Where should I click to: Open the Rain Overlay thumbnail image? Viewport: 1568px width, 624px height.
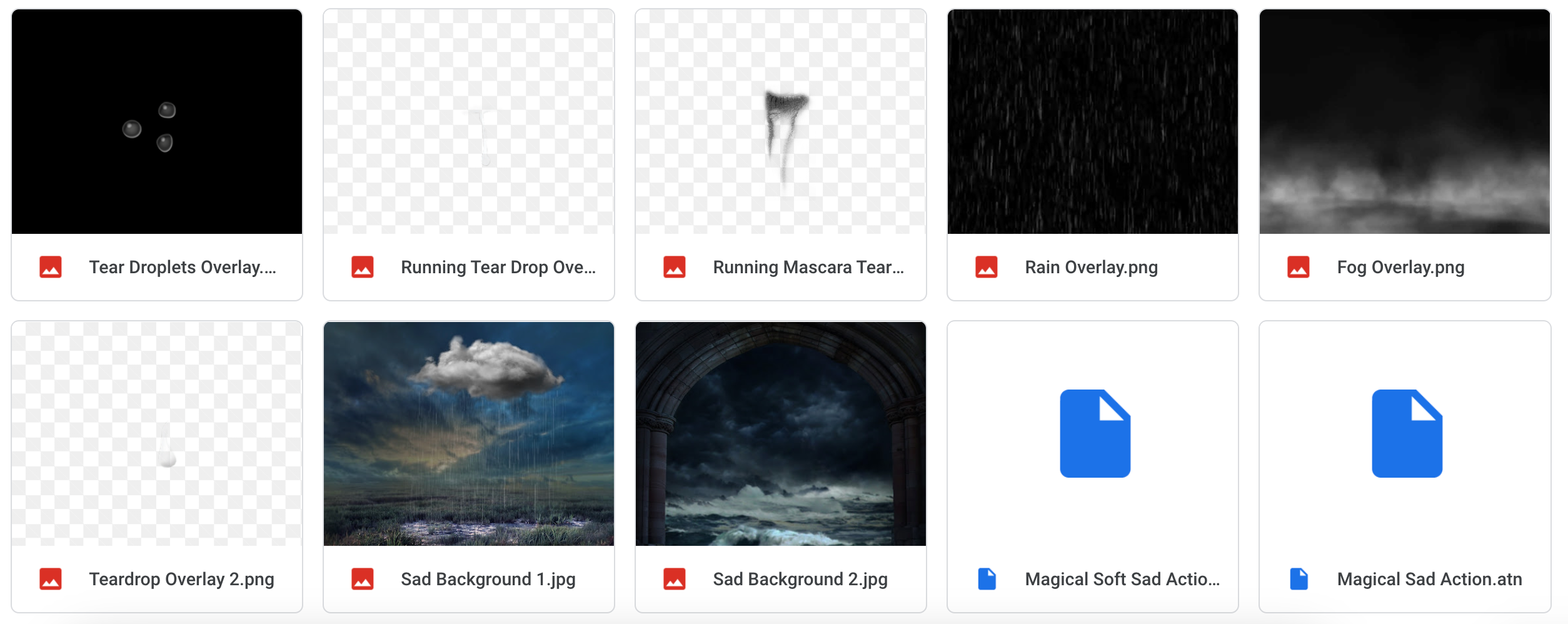pos(1093,122)
